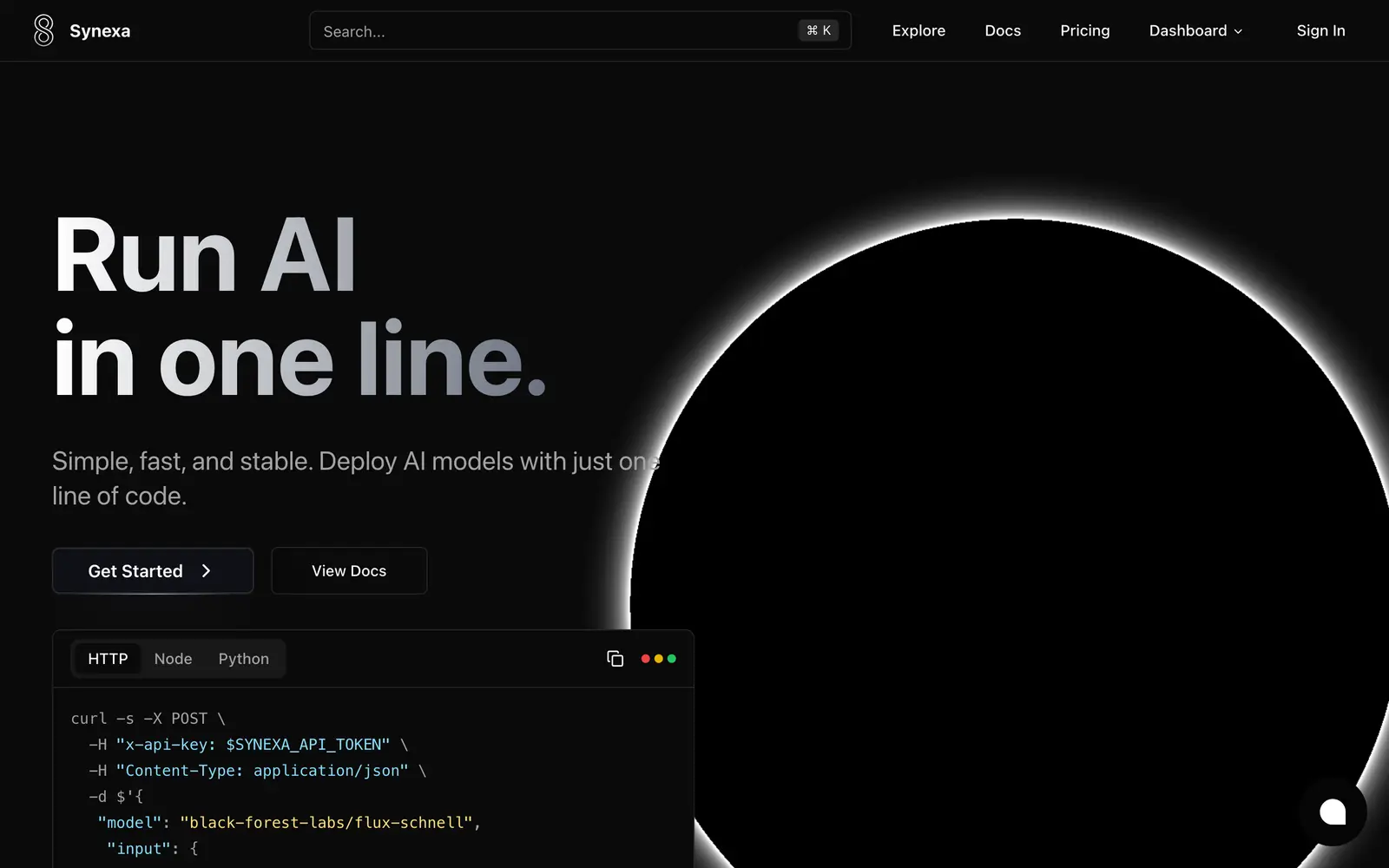
Task: Open the Explore nav link
Action: pyautogui.click(x=918, y=30)
